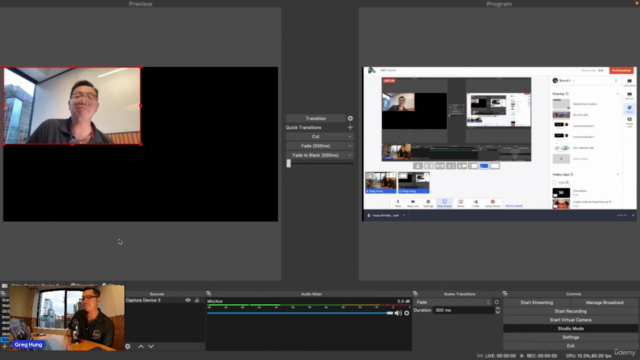Click the streaming status icon beside LIVE

[x=480, y=356]
